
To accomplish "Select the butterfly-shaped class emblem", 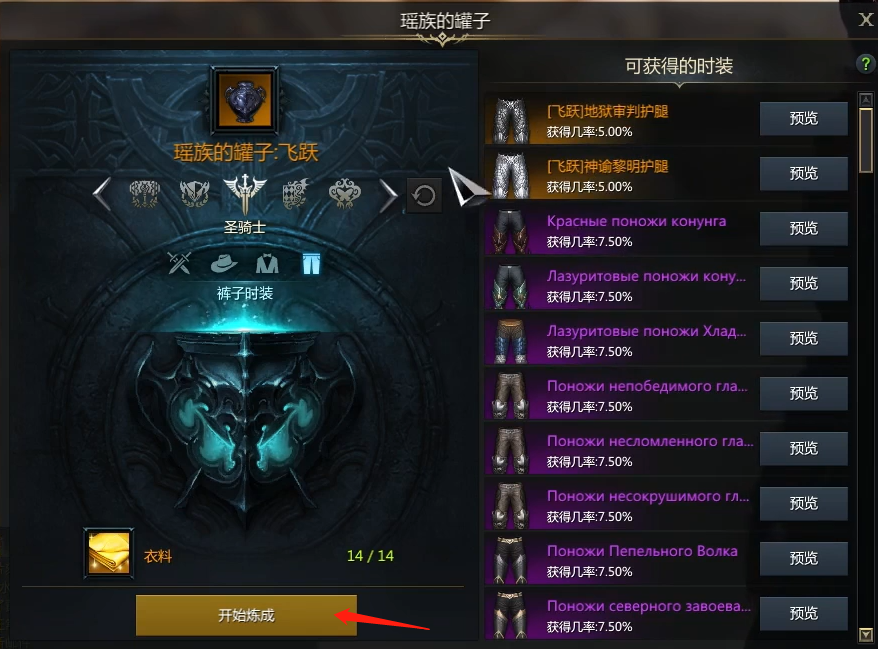I will (x=344, y=194).
